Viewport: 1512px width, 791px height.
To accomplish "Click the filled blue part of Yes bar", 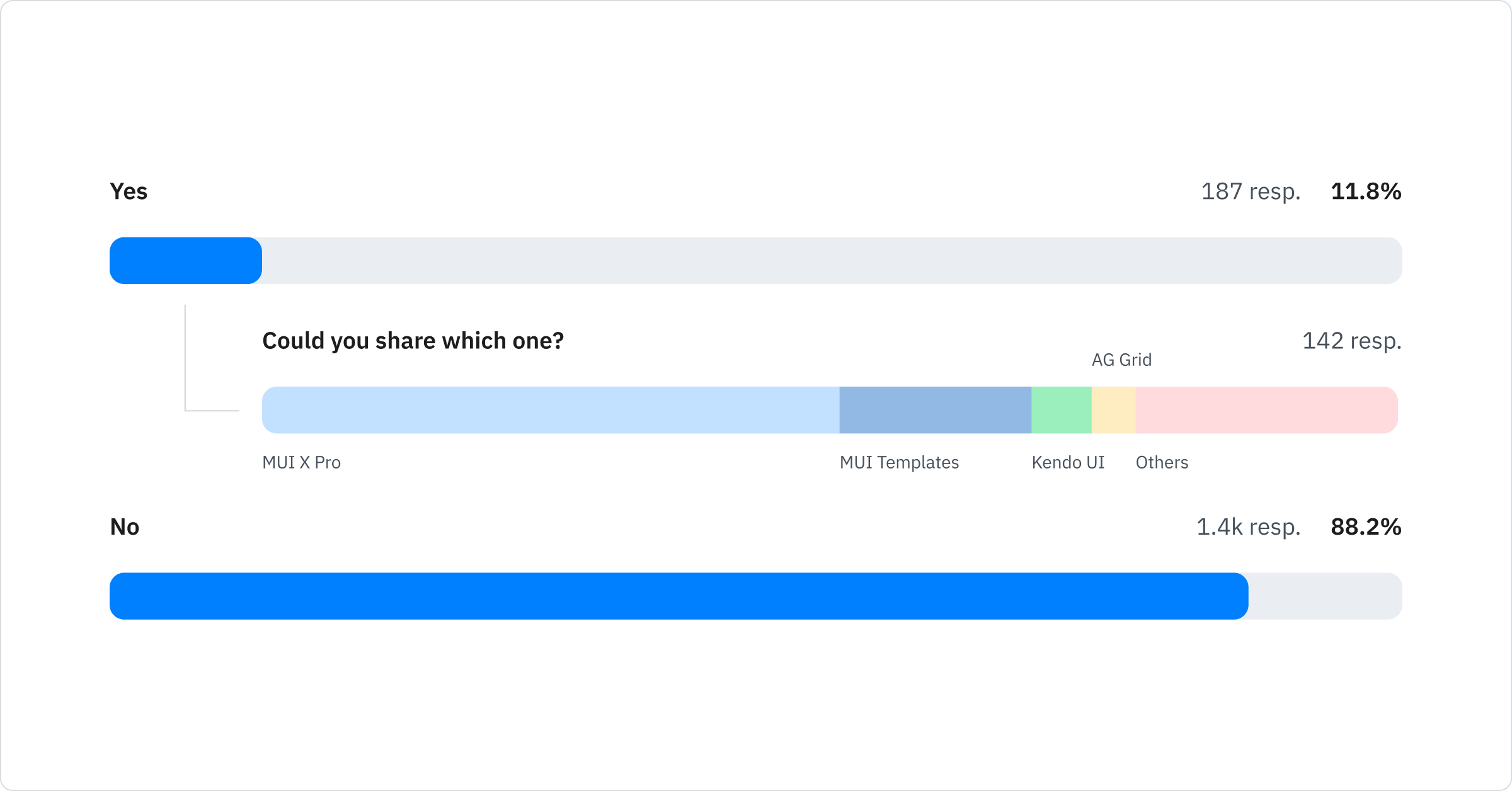I will [186, 261].
